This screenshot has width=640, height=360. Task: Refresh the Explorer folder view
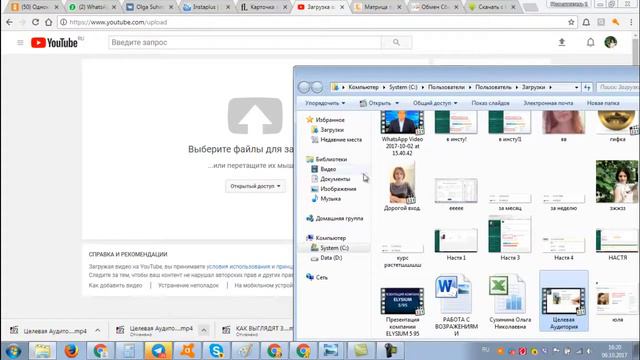coord(587,87)
